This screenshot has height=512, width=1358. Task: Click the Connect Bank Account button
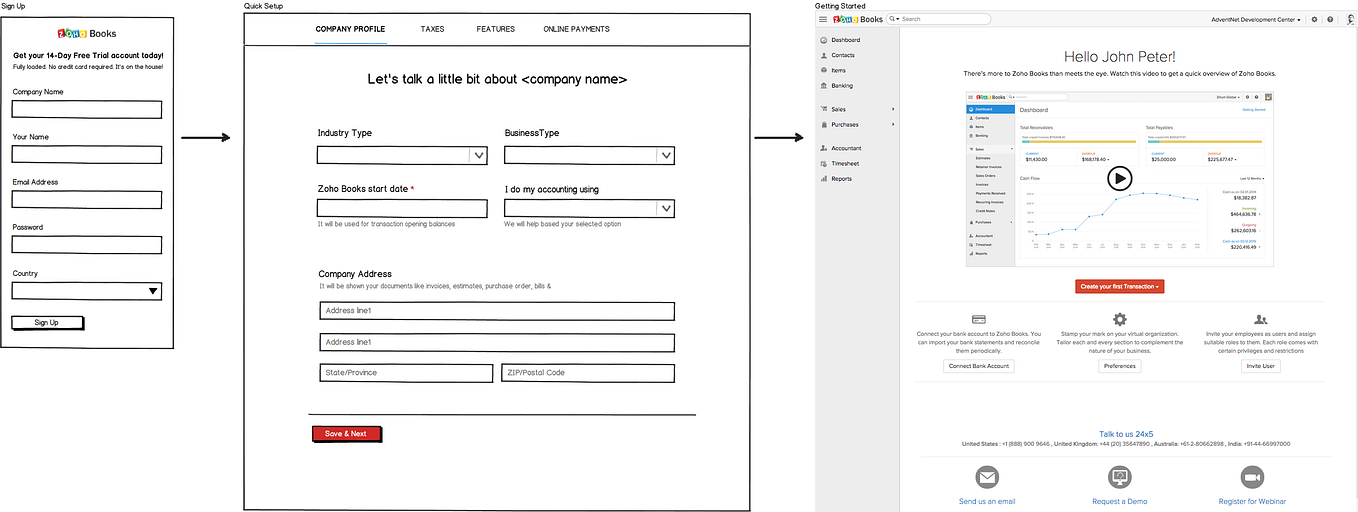(x=979, y=366)
